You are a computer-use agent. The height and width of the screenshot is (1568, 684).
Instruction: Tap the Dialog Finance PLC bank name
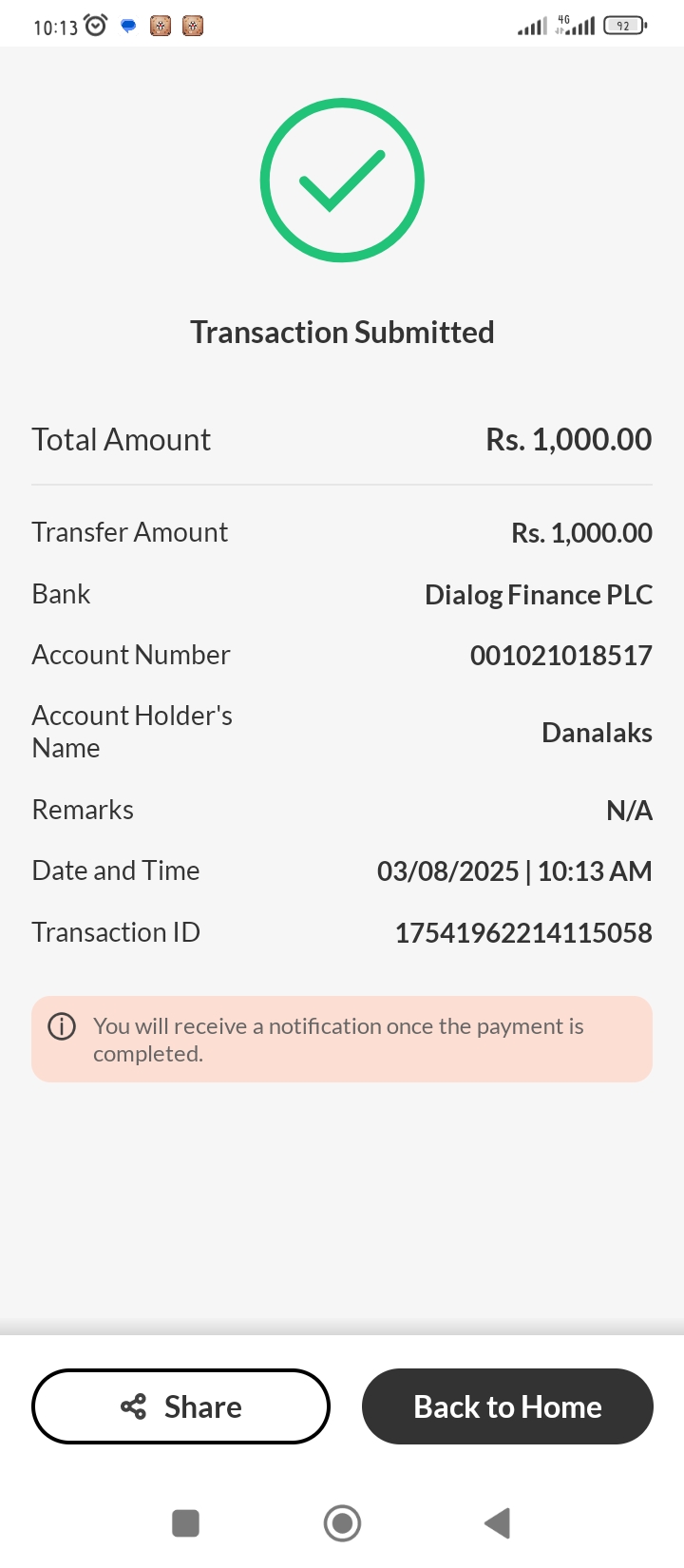[x=538, y=595]
